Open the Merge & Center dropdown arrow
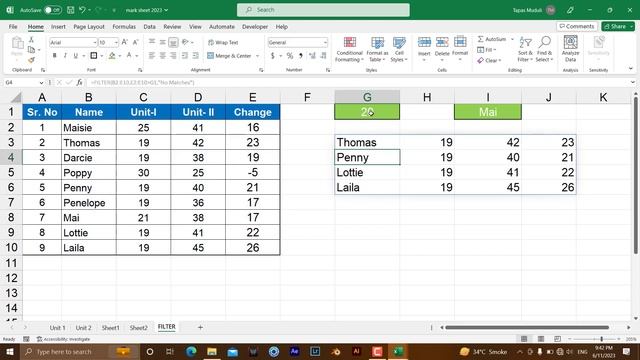Screen dimensions: 640x360 point(258,56)
